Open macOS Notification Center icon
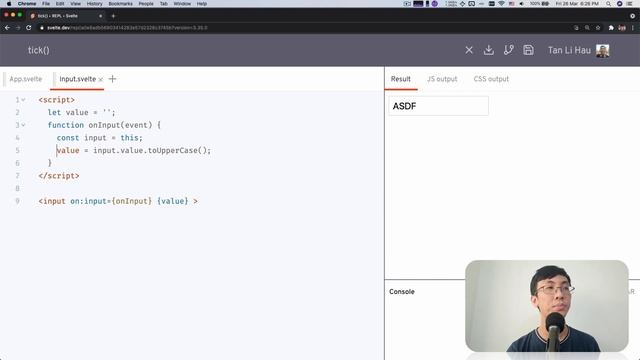This screenshot has height=360, width=640. [x=630, y=4]
